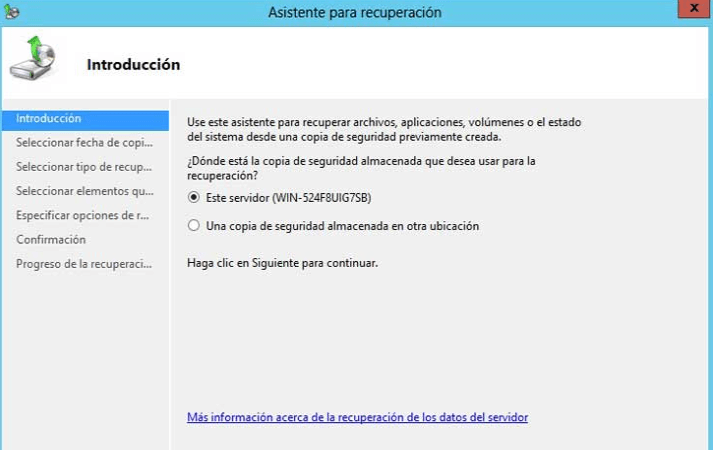Go to 'Seleccionar elementos qu...' step
The image size is (713, 450).
click(x=85, y=191)
